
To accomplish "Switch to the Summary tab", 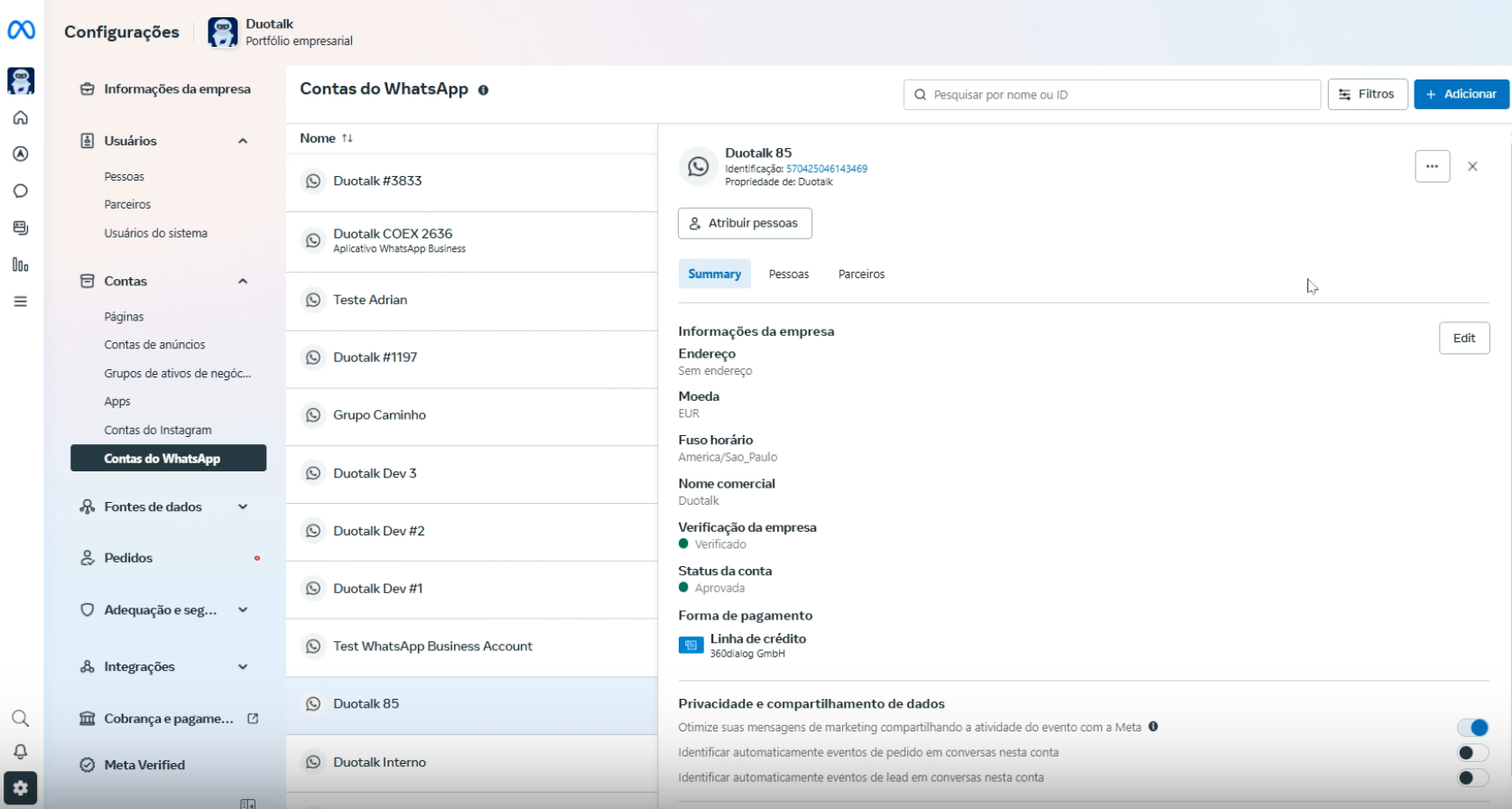I will pos(715,274).
